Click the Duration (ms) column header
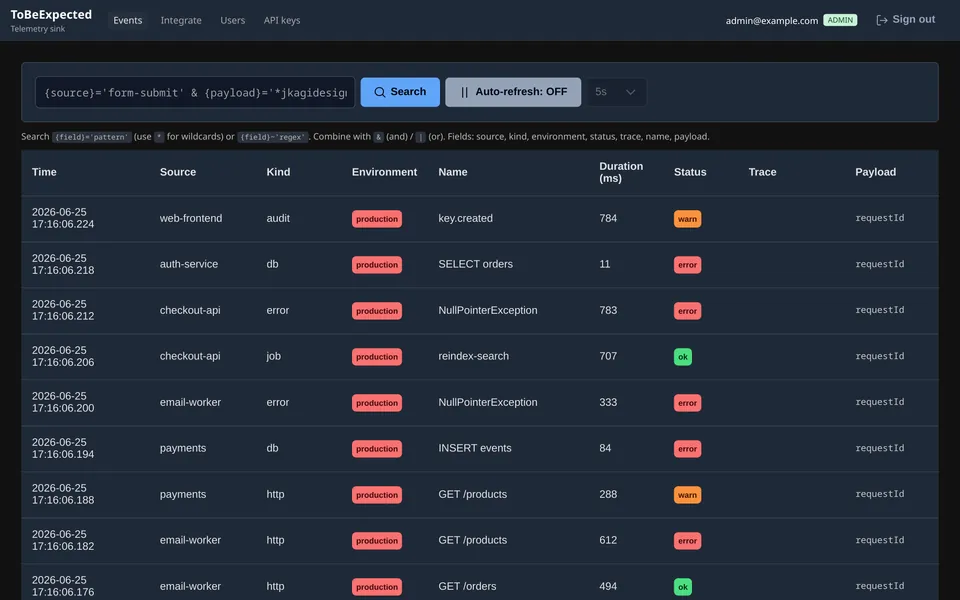The image size is (960, 600). 621,172
